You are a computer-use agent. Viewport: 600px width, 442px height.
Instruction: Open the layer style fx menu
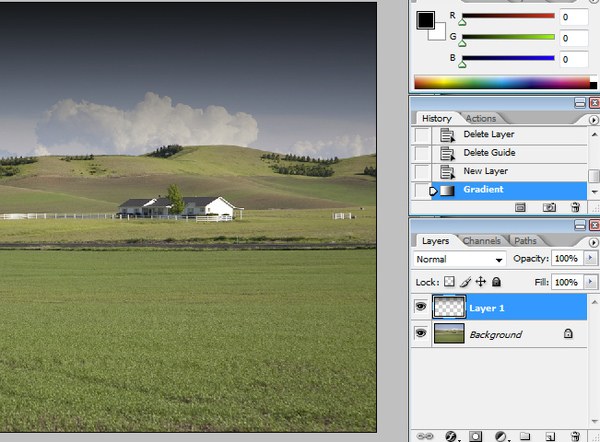(x=451, y=436)
